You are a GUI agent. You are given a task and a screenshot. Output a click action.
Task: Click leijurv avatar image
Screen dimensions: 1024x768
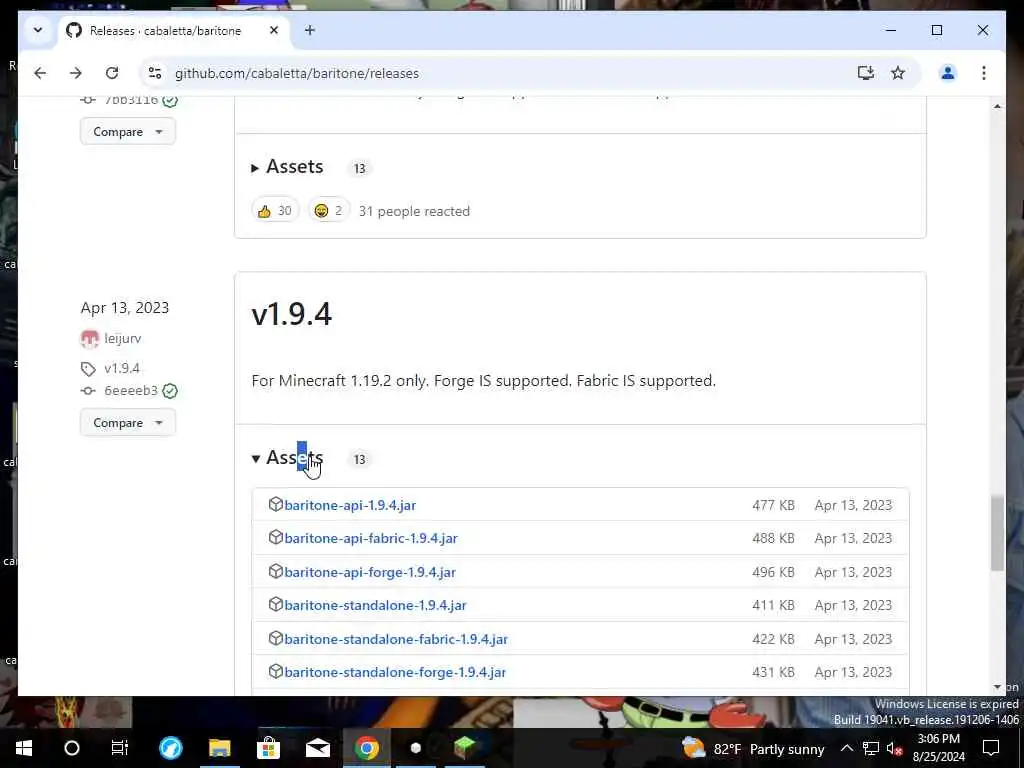click(x=89, y=339)
